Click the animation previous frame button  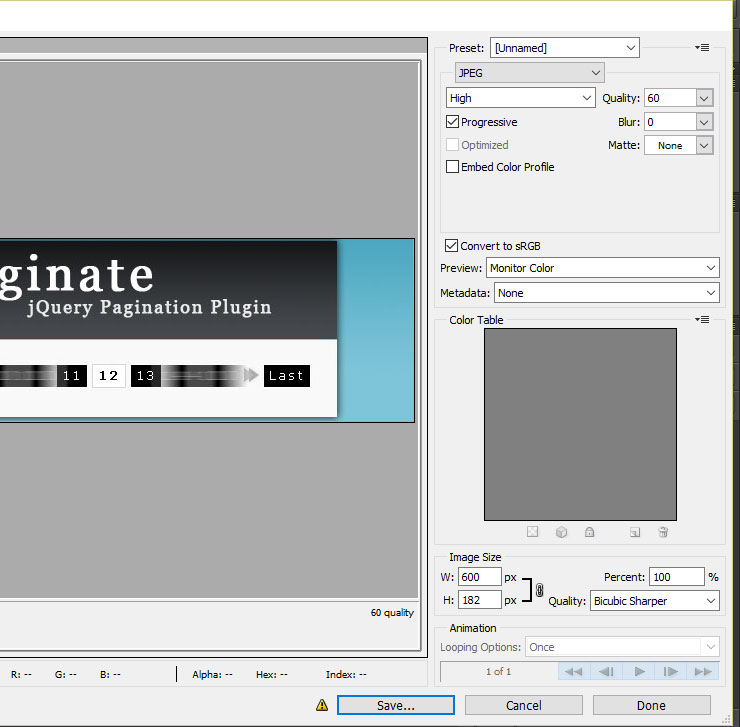[x=606, y=671]
